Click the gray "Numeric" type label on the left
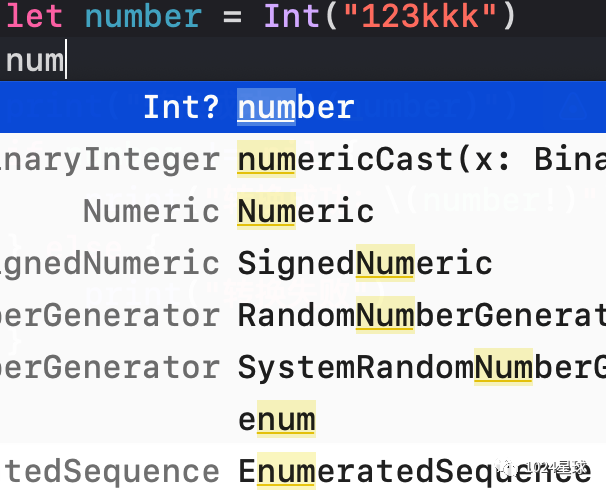606x494 pixels. [151, 211]
